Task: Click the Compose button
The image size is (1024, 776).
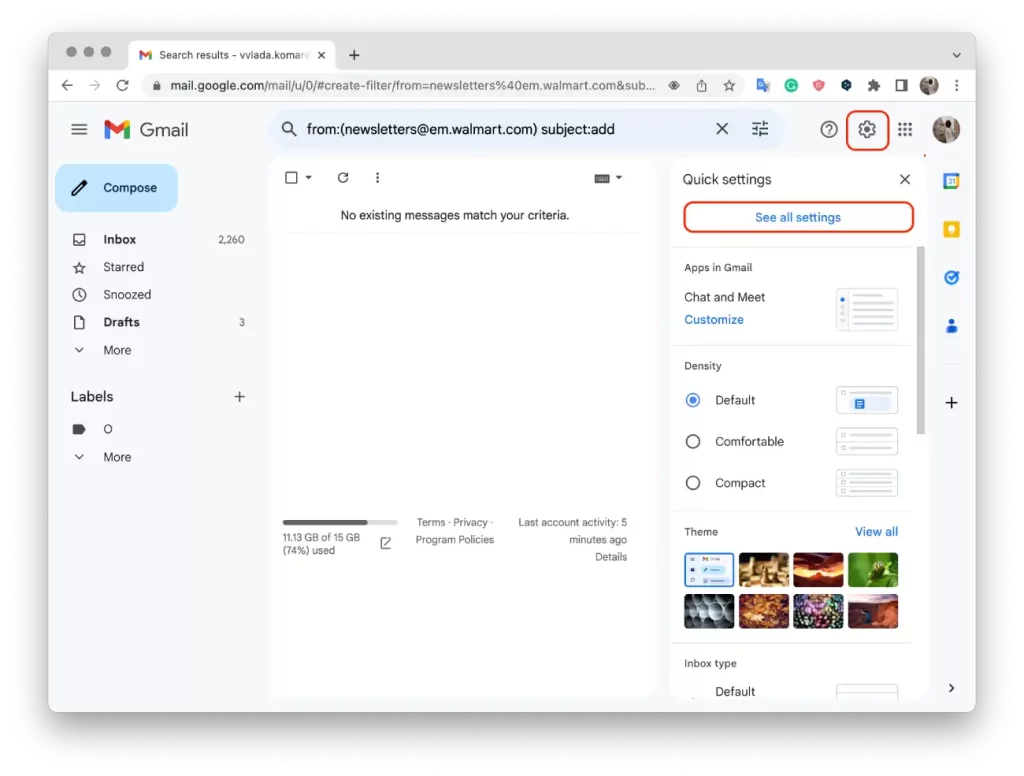Action: [x=116, y=188]
